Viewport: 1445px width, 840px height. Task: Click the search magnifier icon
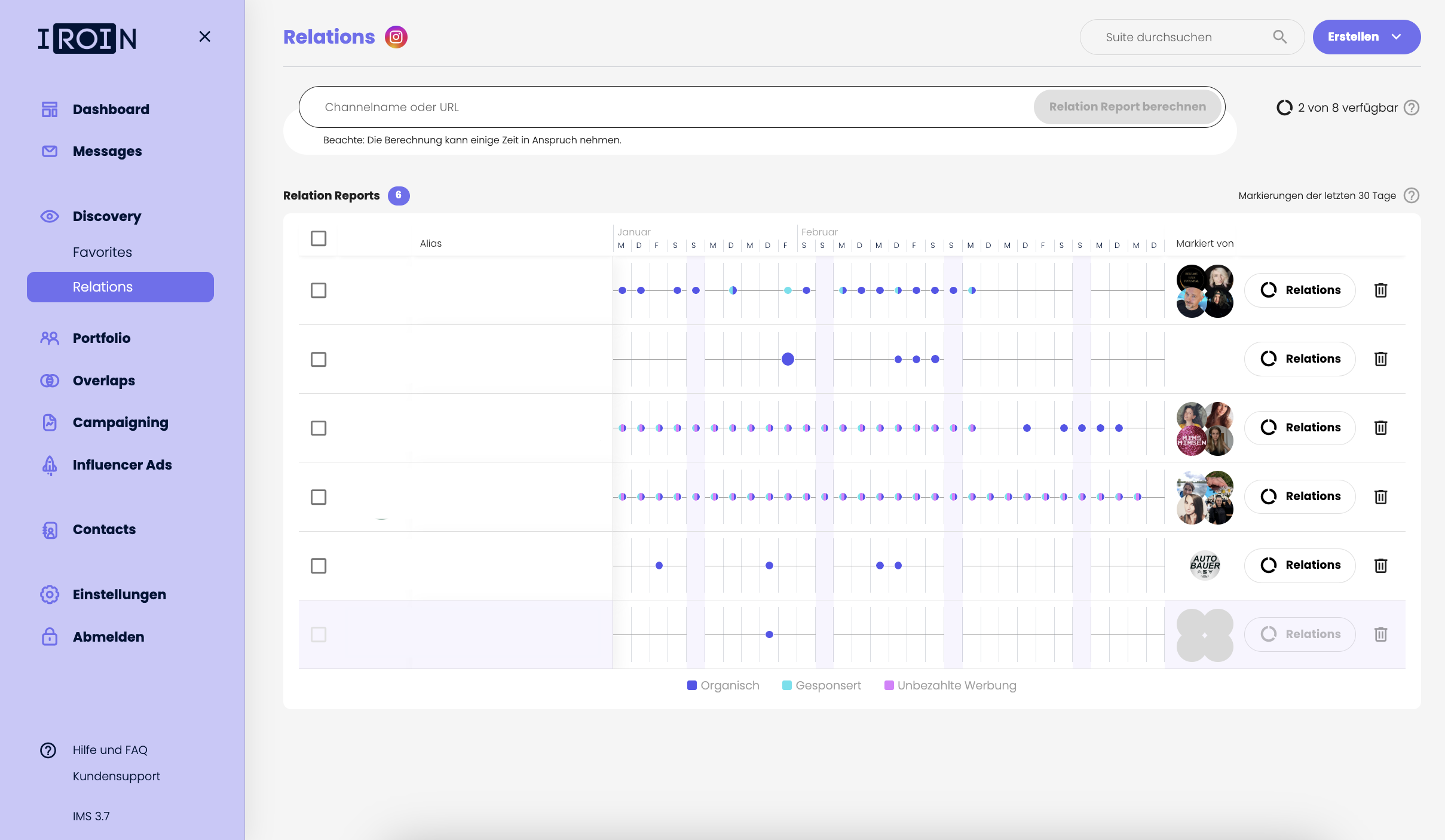point(1279,37)
